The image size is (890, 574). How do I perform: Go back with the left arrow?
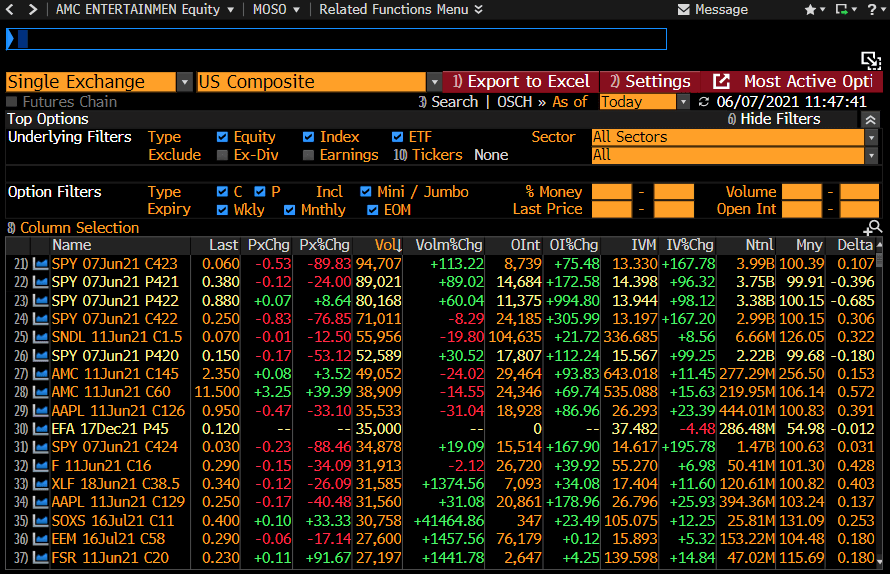click(9, 9)
